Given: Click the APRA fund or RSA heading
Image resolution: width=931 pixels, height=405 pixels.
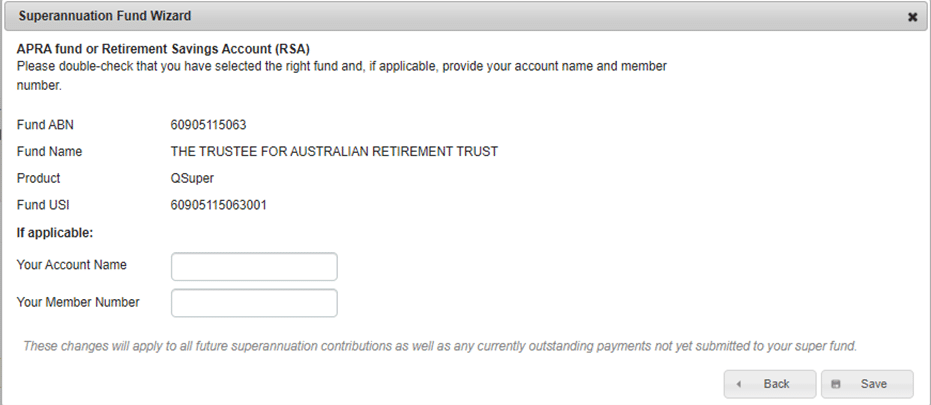Looking at the screenshot, I should click(163, 49).
